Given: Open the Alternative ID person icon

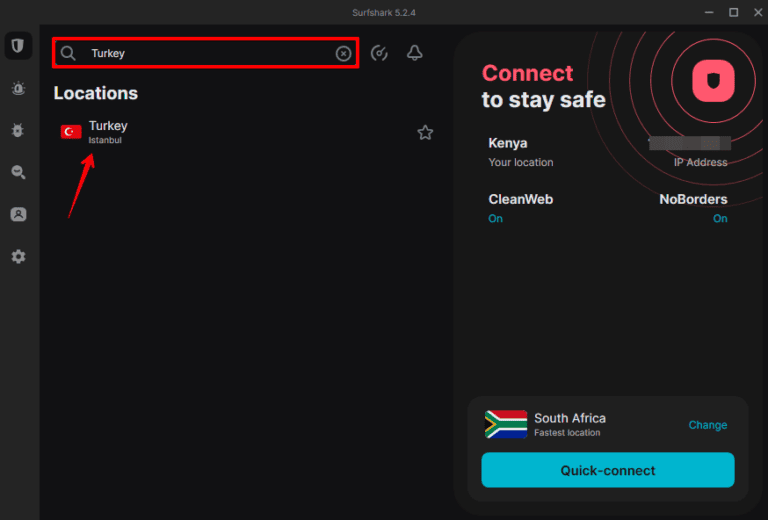Looking at the screenshot, I should [x=18, y=215].
